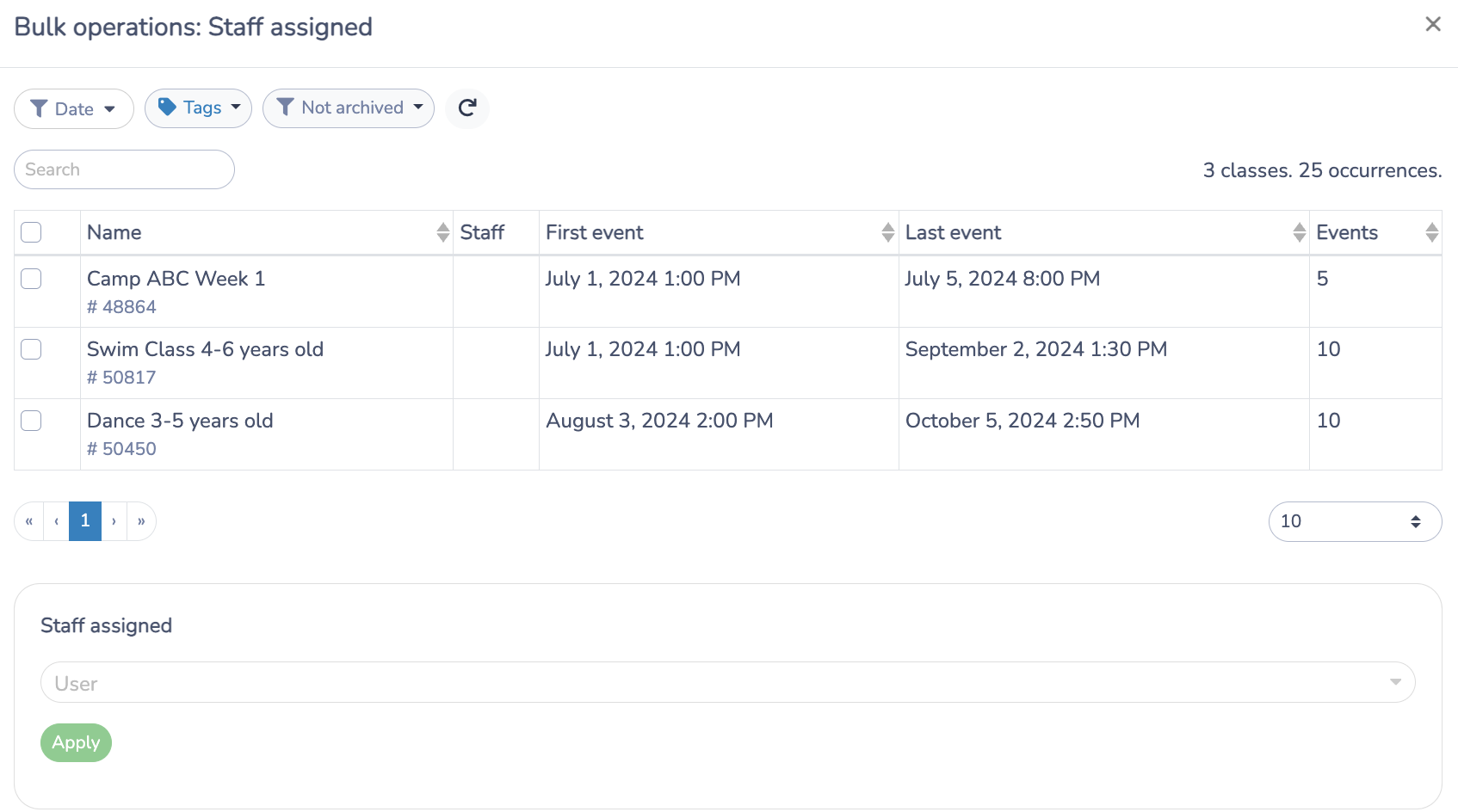Click the Dance 3-5 years old name

pos(180,421)
